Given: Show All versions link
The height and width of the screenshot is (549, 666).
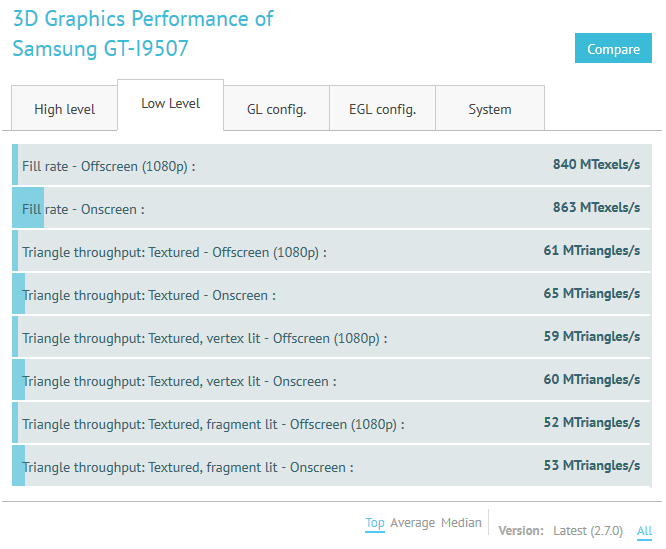Looking at the screenshot, I should point(644,531).
